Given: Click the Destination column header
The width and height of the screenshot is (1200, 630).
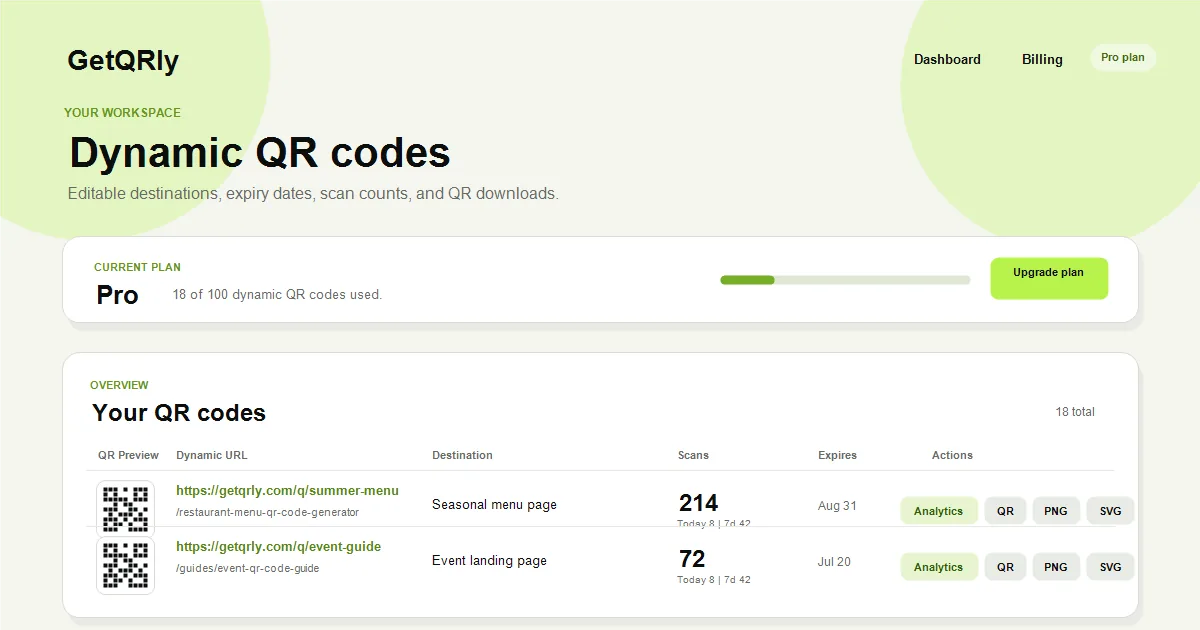Looking at the screenshot, I should tap(462, 455).
